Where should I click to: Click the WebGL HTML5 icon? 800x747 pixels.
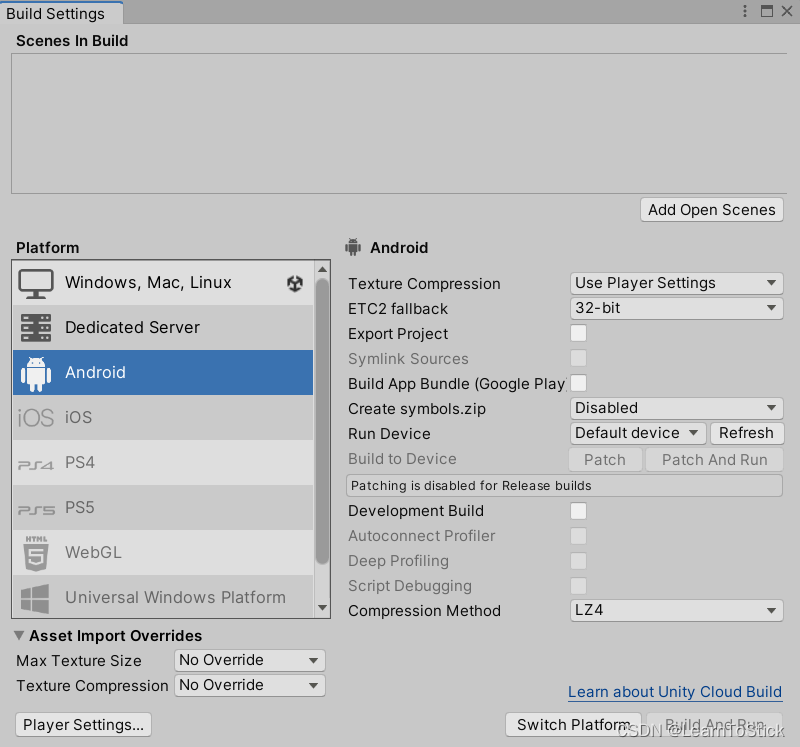pos(36,553)
